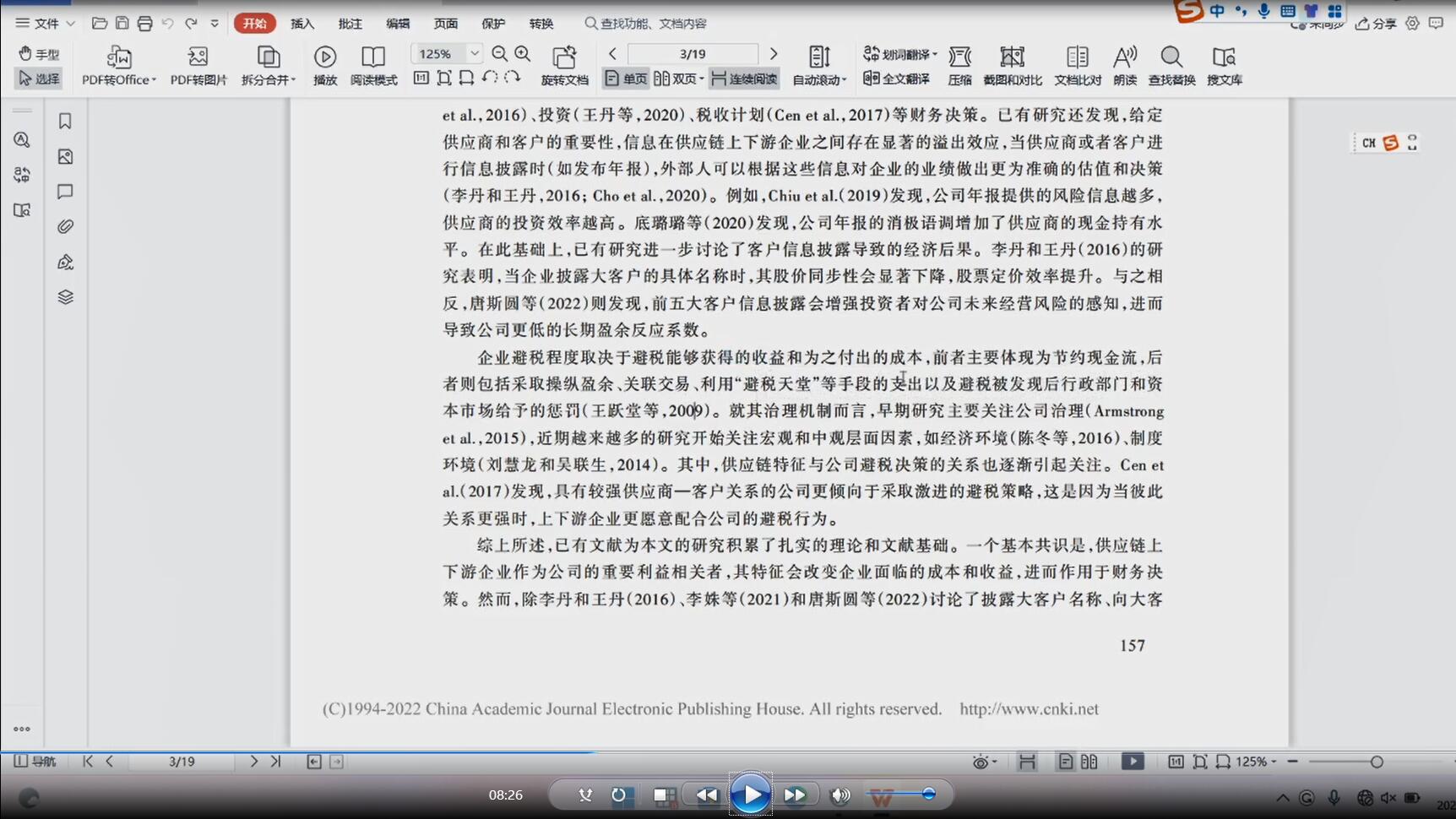
Task: Fit page to window icon
Action: click(x=444, y=78)
